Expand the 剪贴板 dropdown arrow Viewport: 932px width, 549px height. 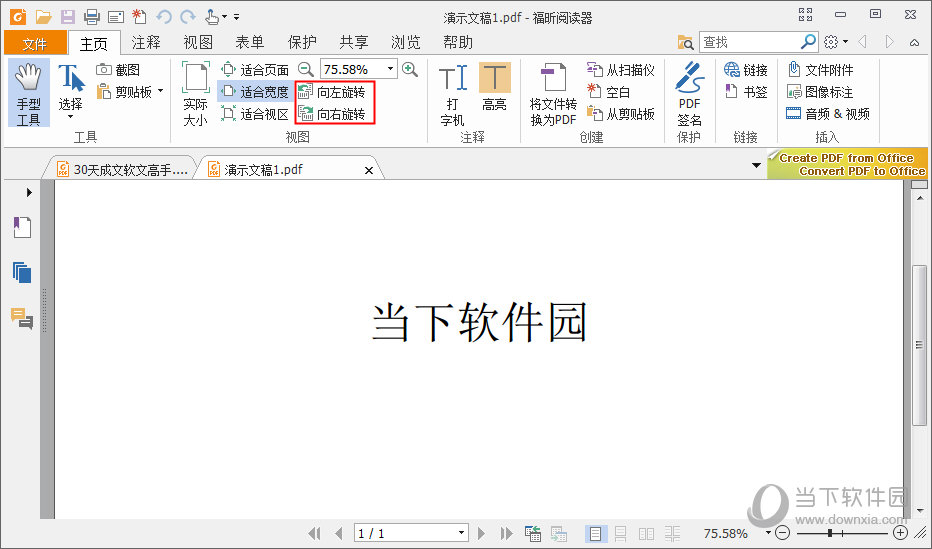point(160,92)
